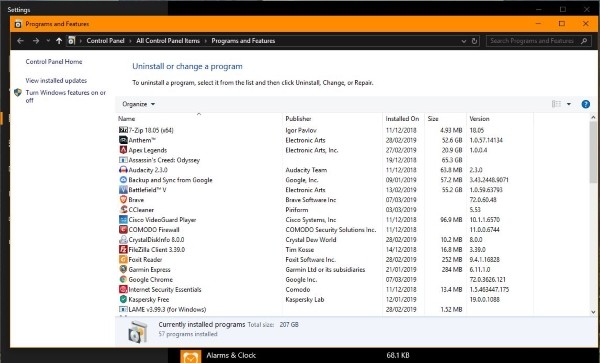Sort list by Size column header

click(445, 119)
